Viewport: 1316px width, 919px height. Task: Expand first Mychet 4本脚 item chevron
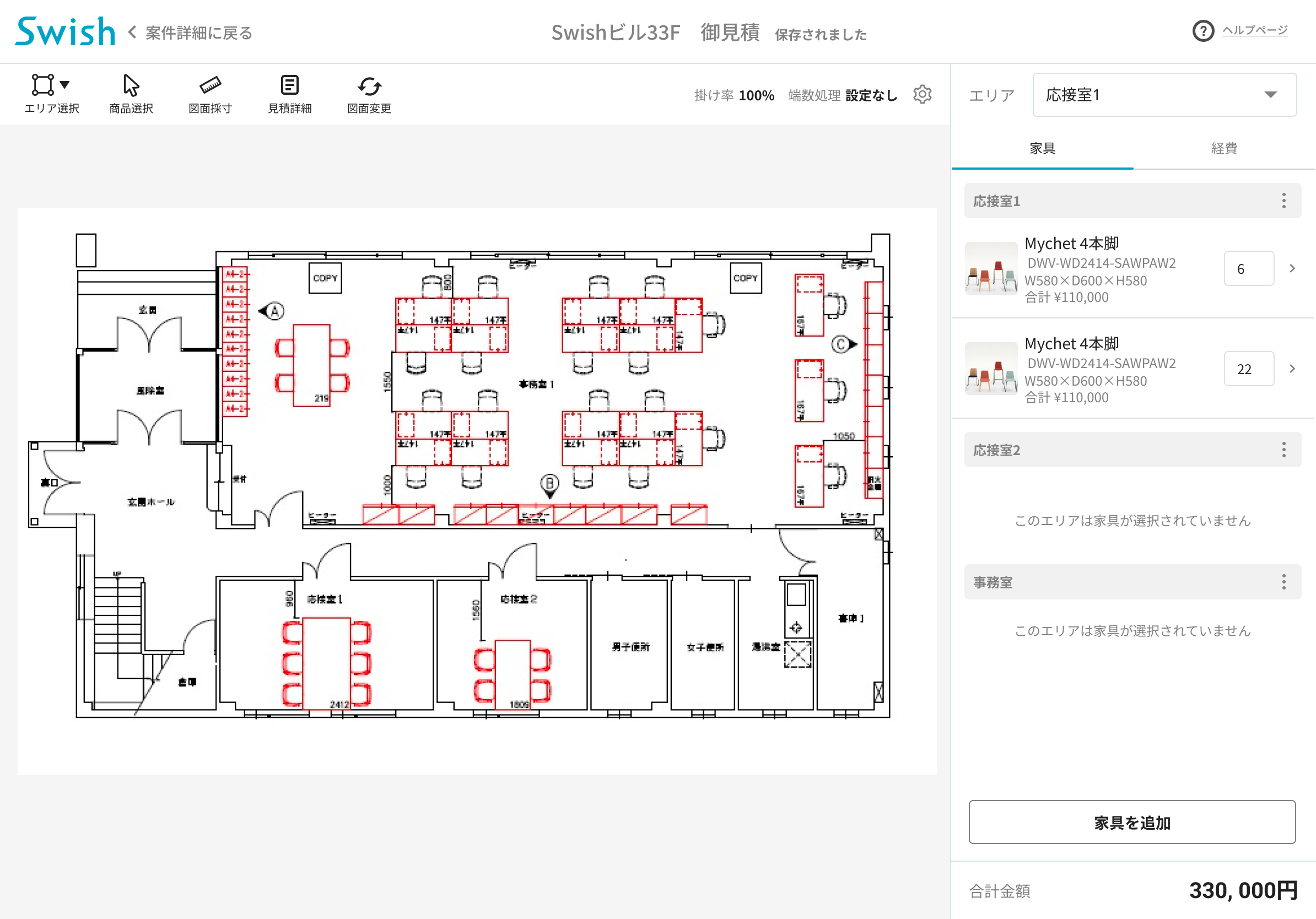coord(1292,268)
